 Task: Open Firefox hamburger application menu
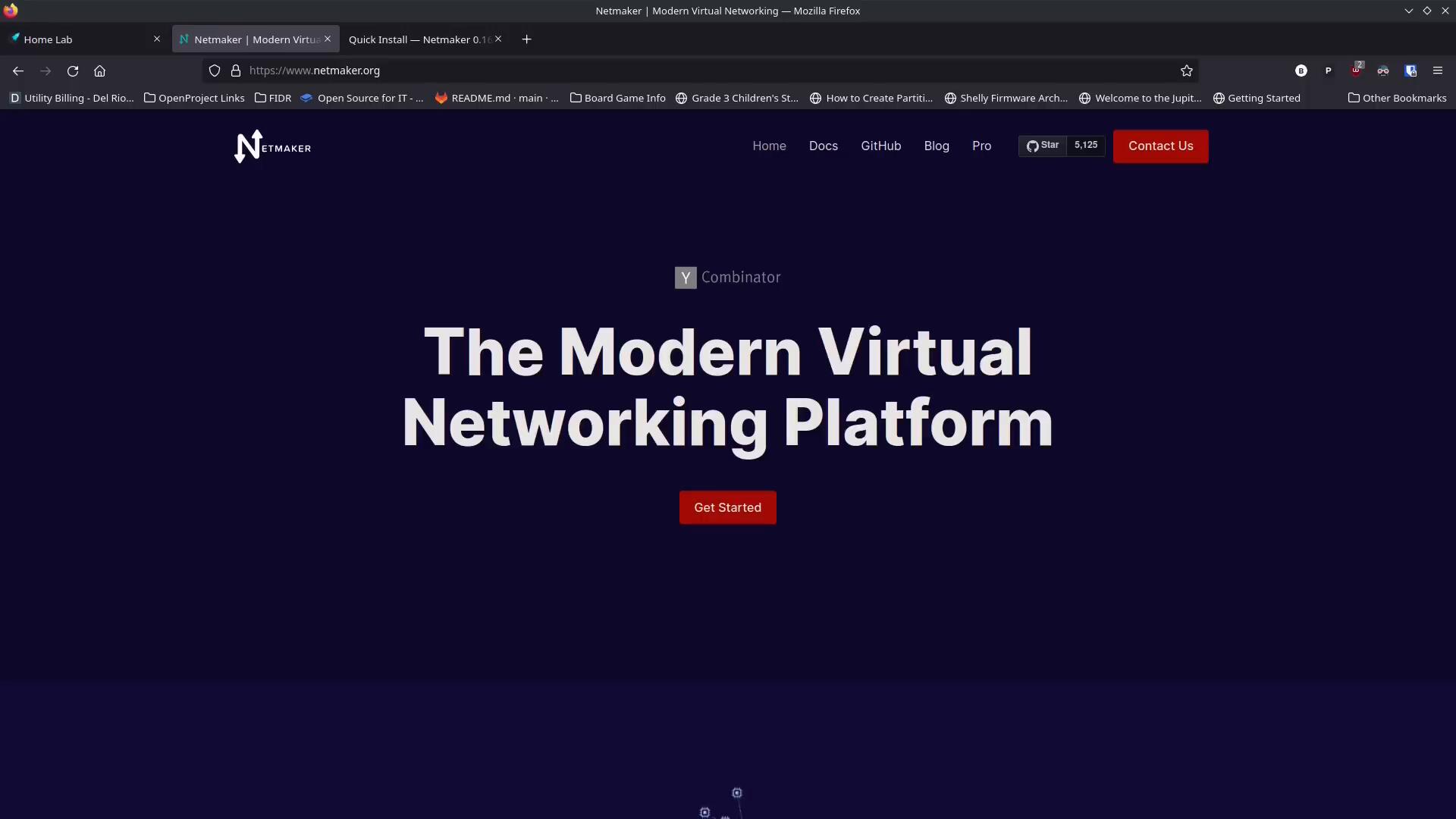click(1437, 71)
